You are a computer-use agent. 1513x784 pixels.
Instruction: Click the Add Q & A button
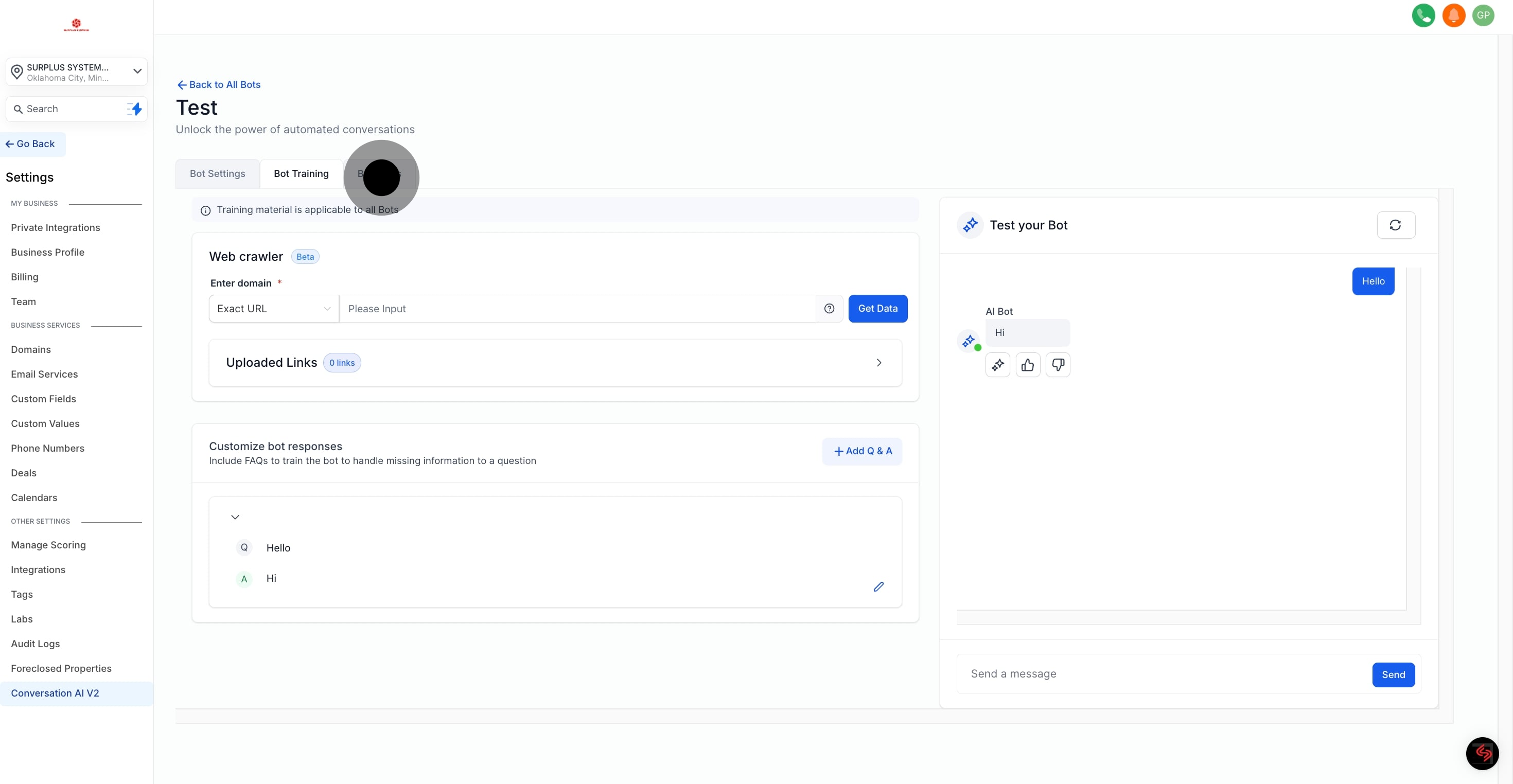pyautogui.click(x=861, y=451)
